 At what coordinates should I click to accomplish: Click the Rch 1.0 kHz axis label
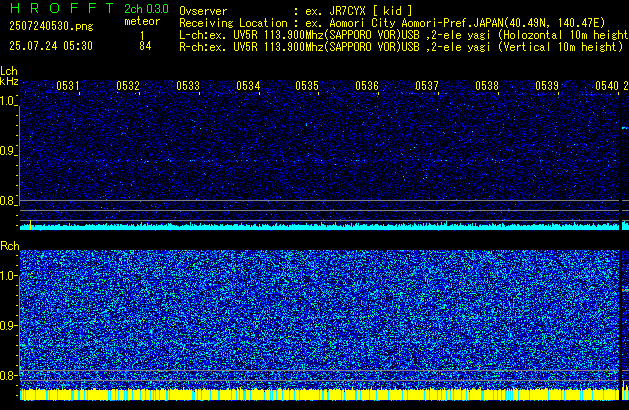(7, 276)
